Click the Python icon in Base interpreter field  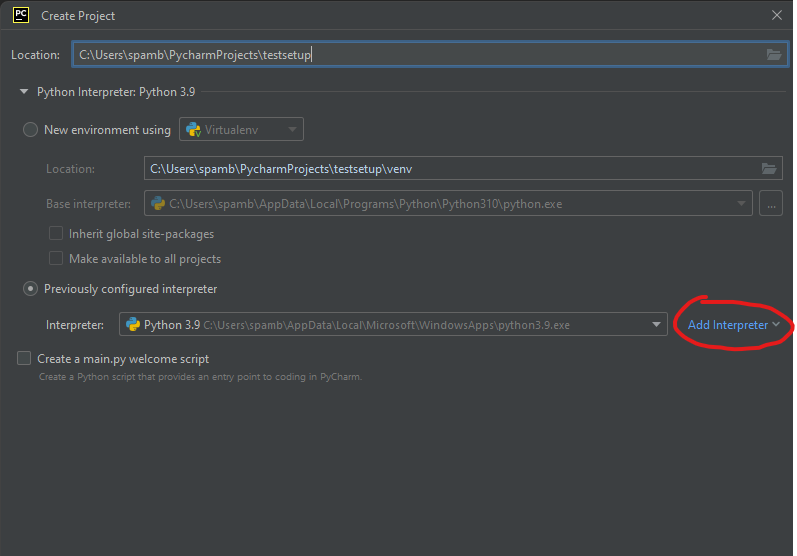(x=158, y=203)
